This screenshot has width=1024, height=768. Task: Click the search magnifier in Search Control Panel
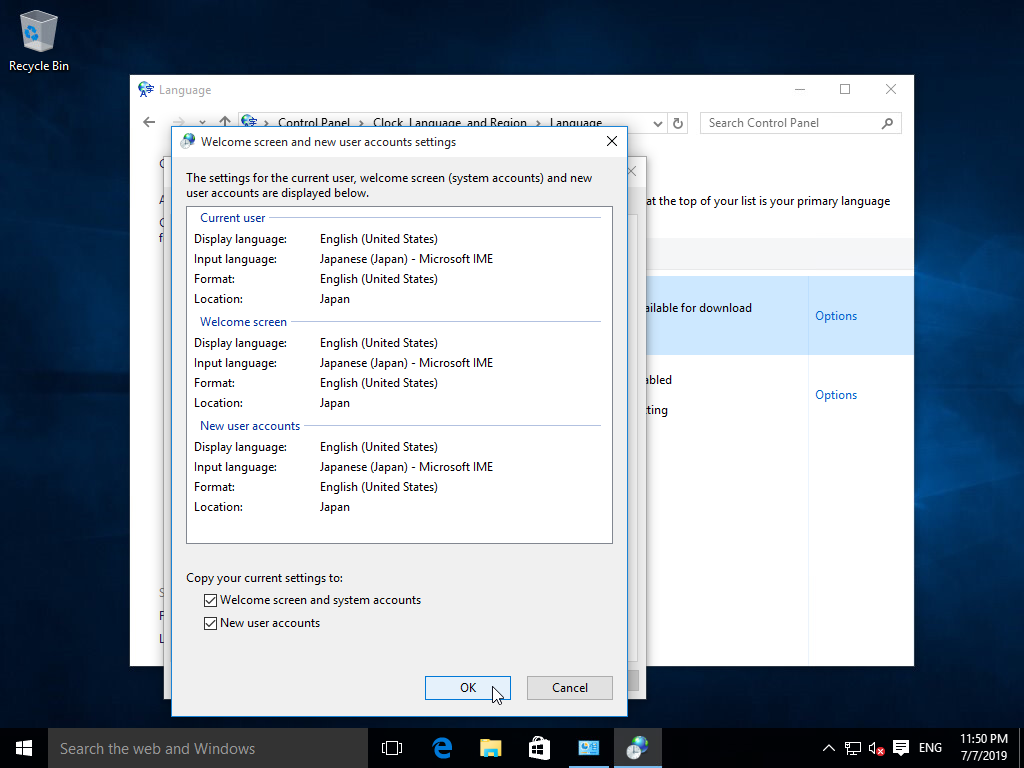click(x=886, y=122)
